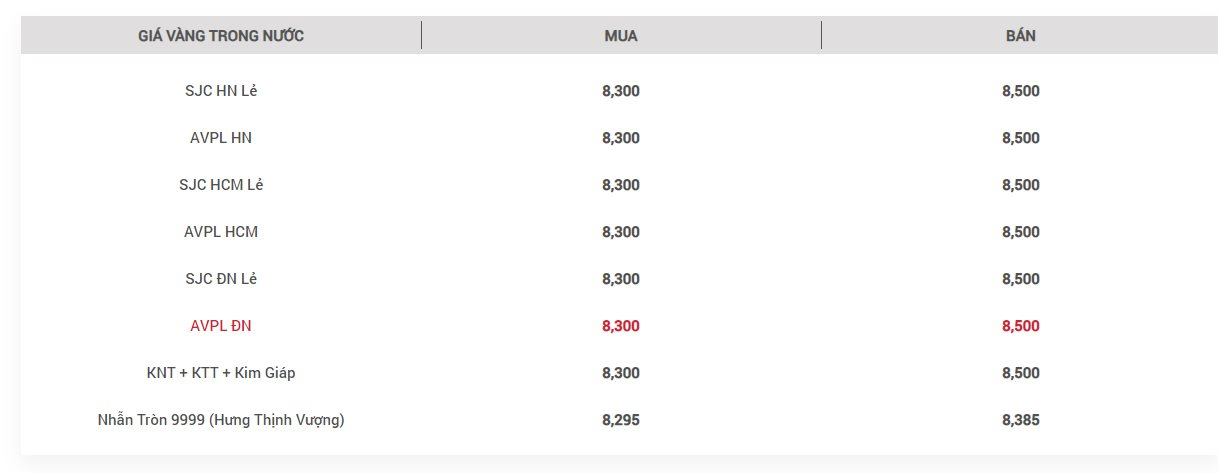Click the GIÁ VÀNG TRONG NƯỚC column header

tap(221, 36)
